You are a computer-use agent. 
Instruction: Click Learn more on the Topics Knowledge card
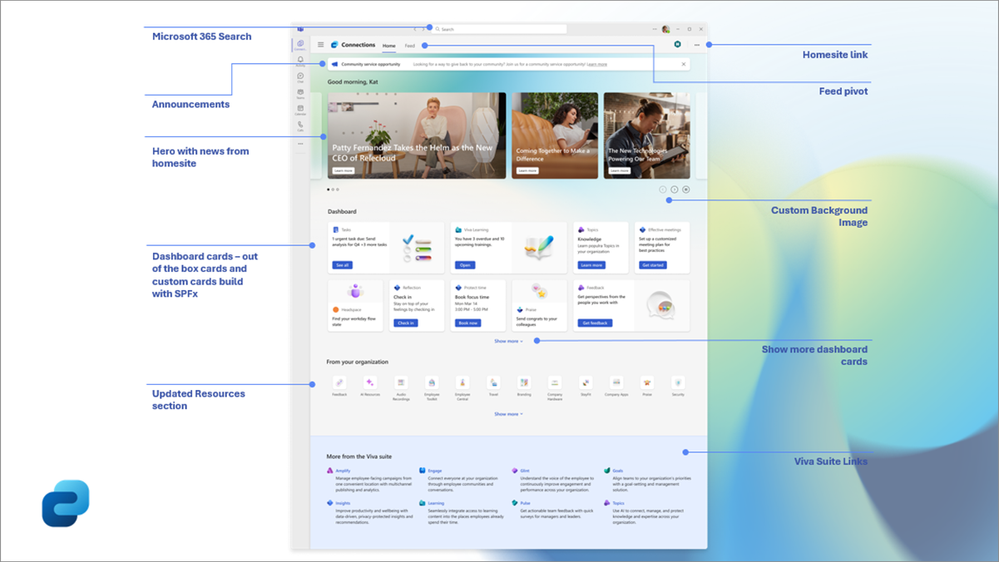tap(591, 265)
